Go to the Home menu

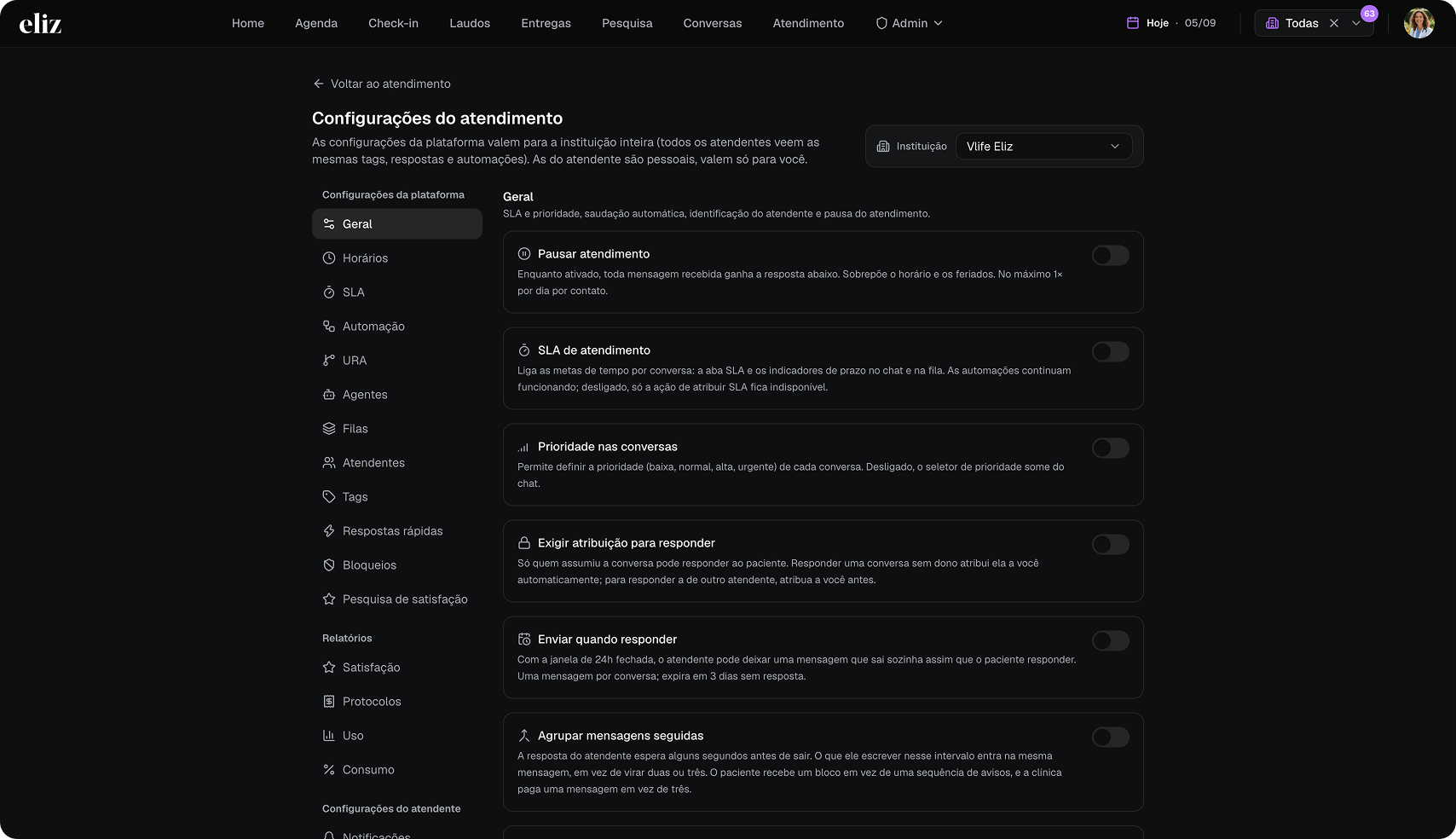coord(248,23)
